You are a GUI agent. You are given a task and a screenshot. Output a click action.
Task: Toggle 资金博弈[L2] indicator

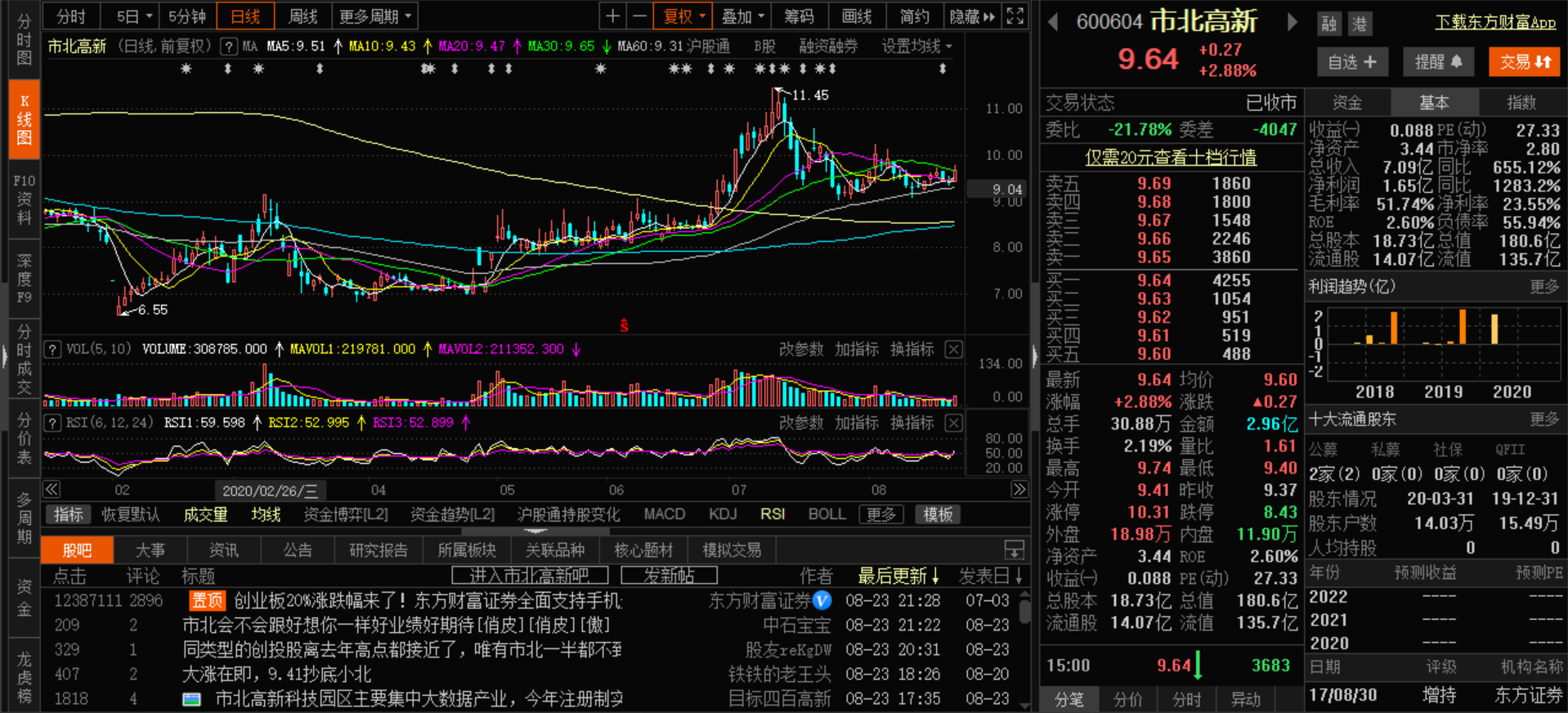[346, 514]
